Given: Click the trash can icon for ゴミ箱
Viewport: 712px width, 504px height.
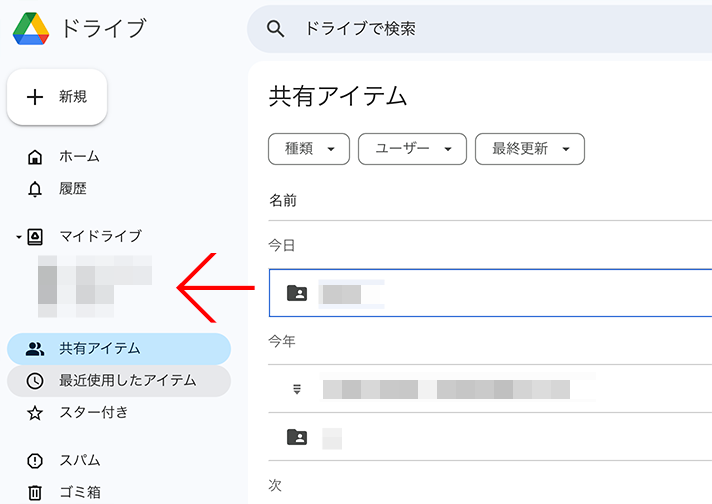Looking at the screenshot, I should 35,492.
